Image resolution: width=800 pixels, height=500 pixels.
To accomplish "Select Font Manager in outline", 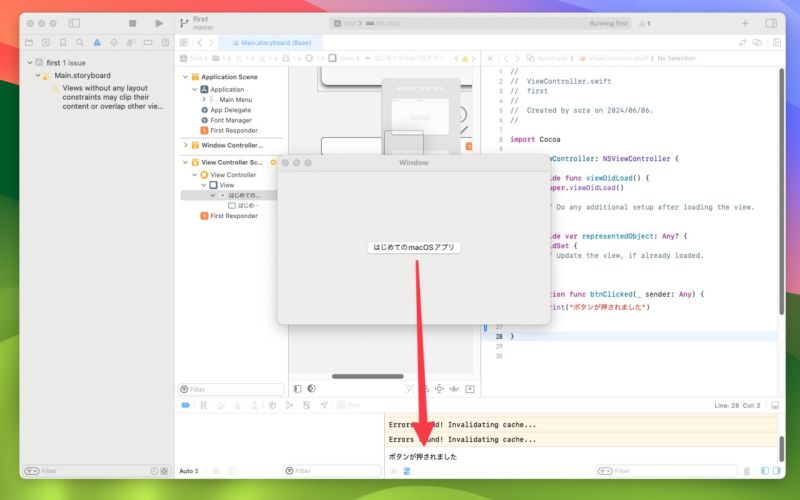I will tap(231, 120).
